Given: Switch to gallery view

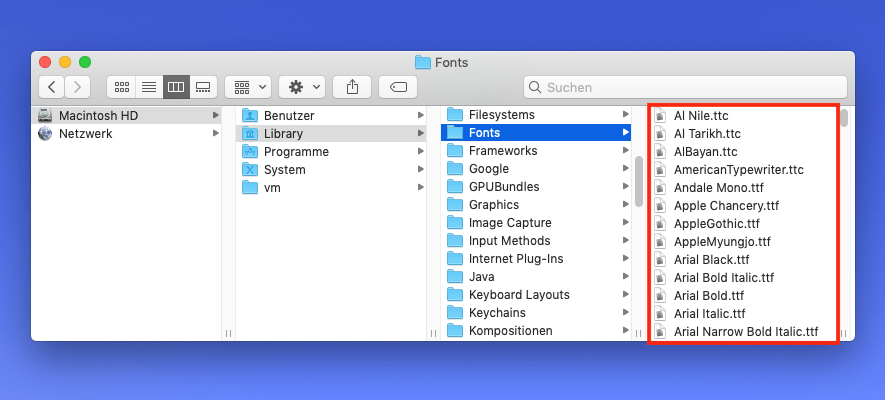Looking at the screenshot, I should [203, 87].
